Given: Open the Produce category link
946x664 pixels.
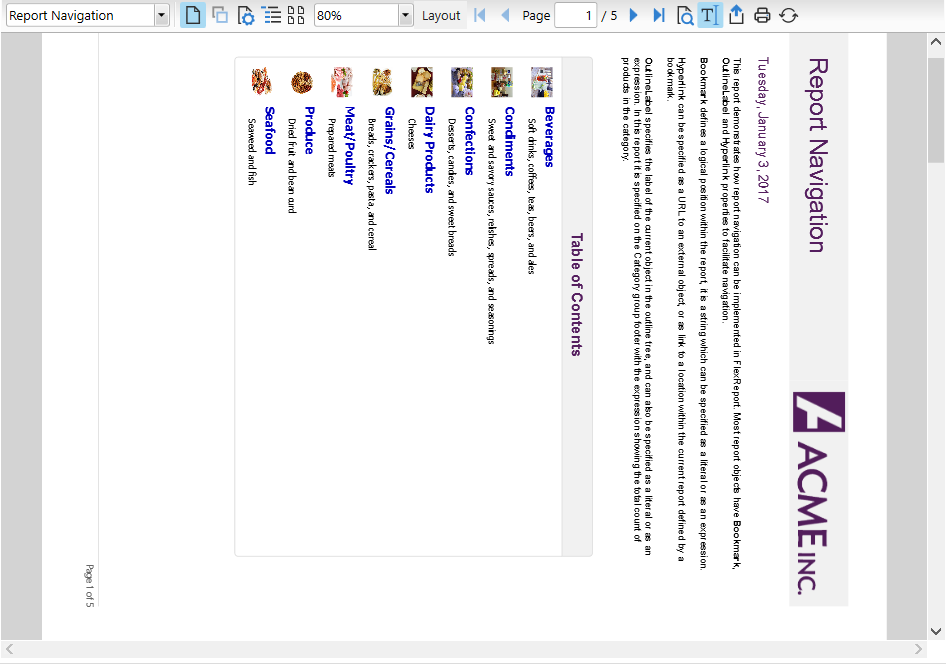Looking at the screenshot, I should coord(309,130).
